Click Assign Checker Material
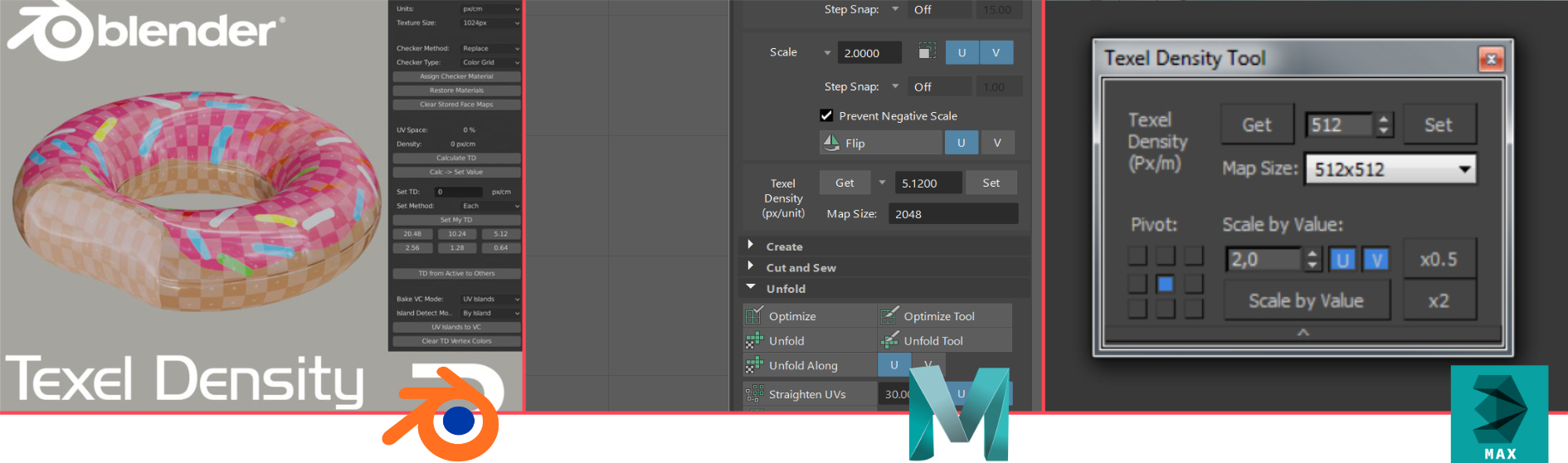Screen dimensions: 1568x463 (456, 76)
